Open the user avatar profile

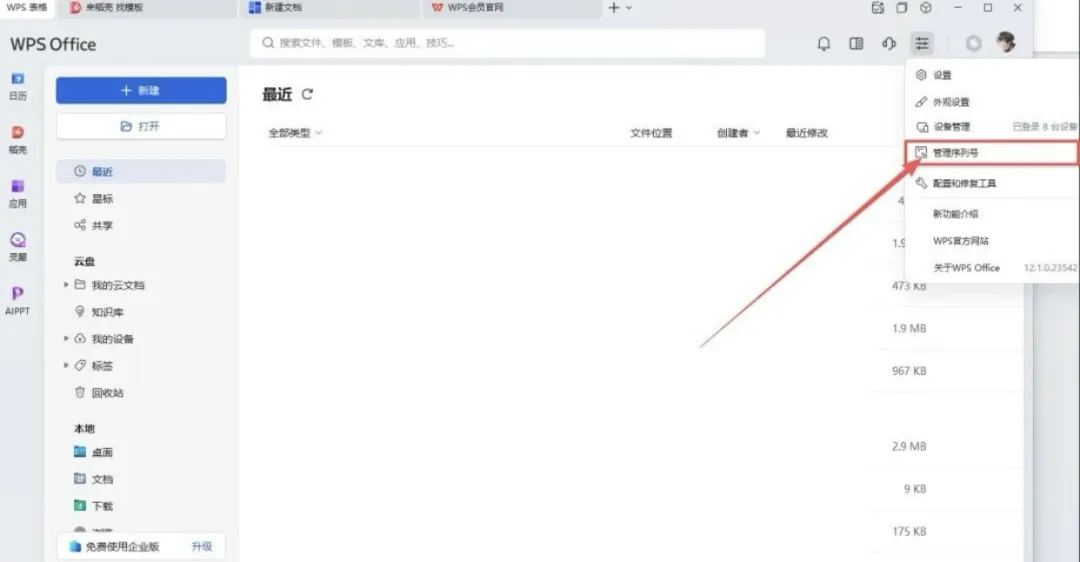(x=1006, y=43)
